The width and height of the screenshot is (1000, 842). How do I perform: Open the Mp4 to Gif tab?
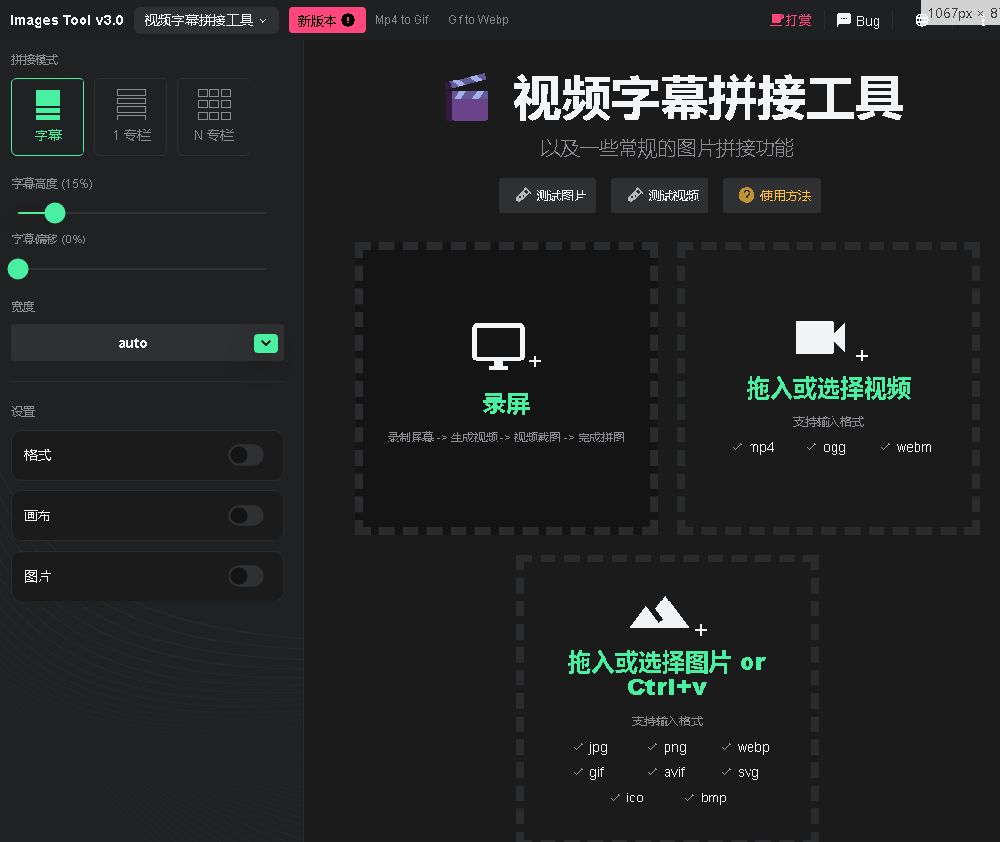click(x=402, y=20)
